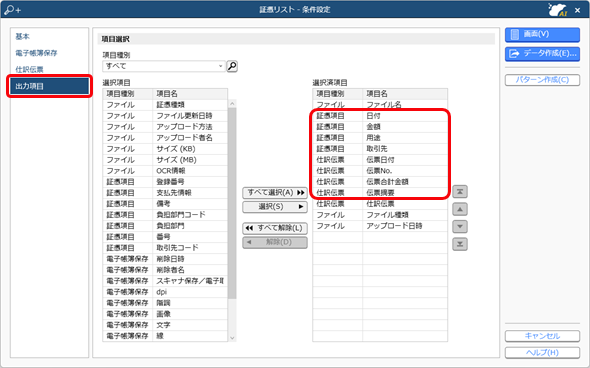Click the 選択(S) button
Screen dimensions: 590x368
(275, 207)
